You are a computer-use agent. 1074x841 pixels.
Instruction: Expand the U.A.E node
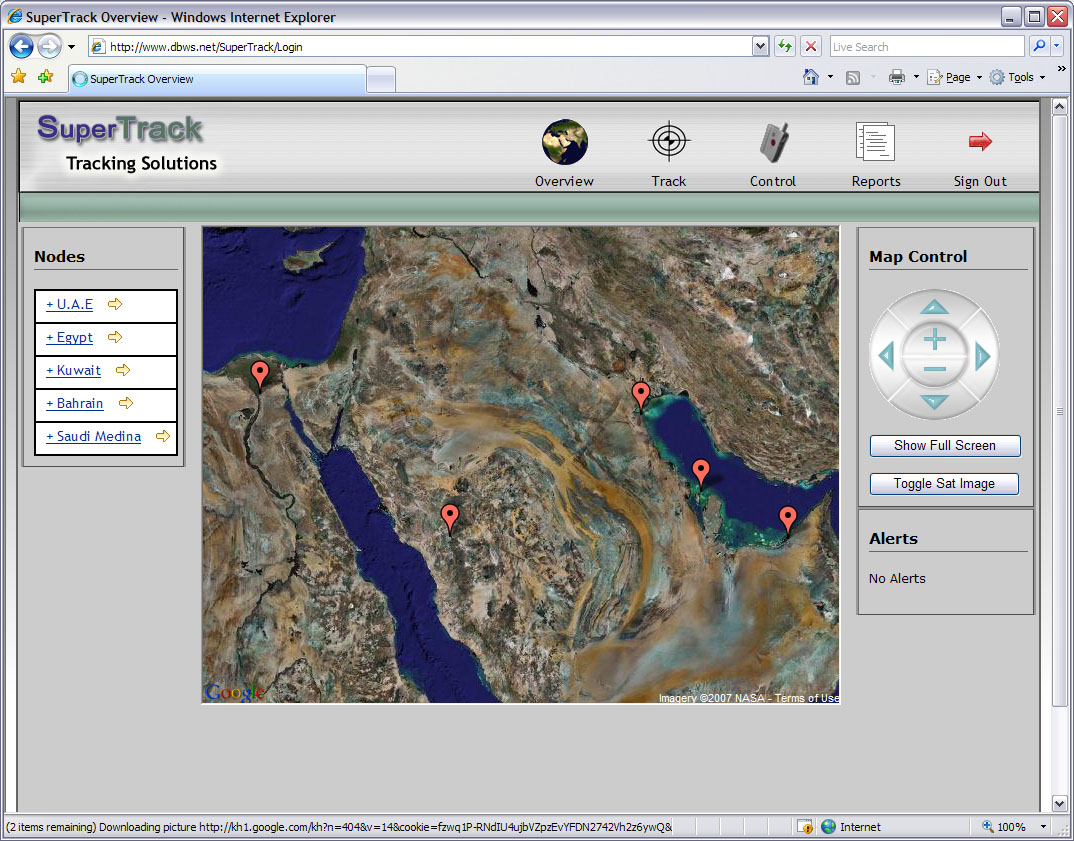tap(69, 304)
